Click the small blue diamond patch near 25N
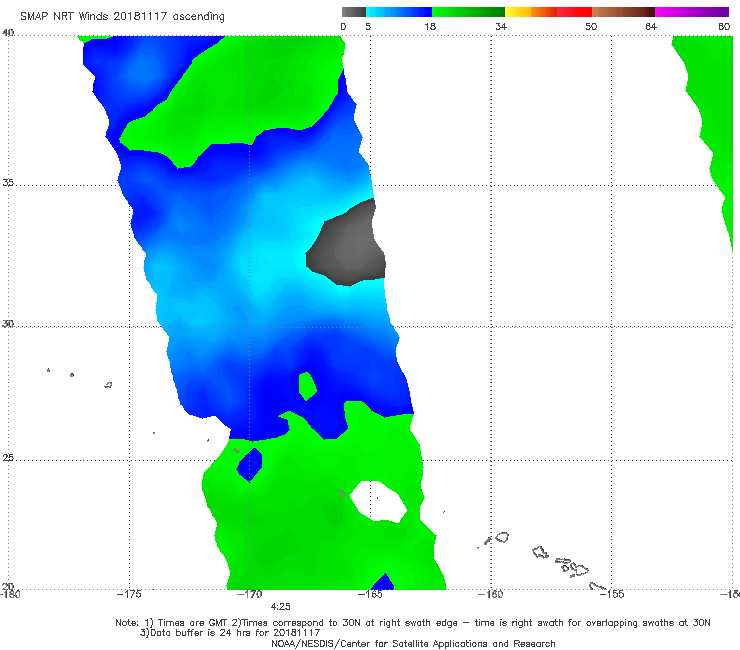The image size is (740, 650). (x=249, y=465)
